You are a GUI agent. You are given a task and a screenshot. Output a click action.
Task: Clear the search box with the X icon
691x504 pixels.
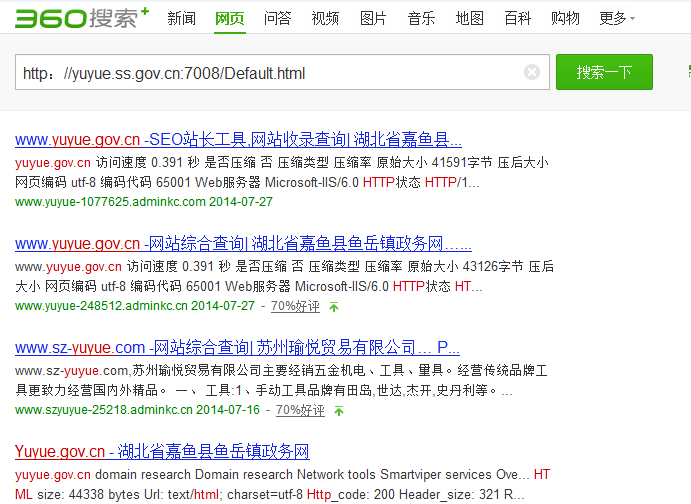click(x=532, y=72)
